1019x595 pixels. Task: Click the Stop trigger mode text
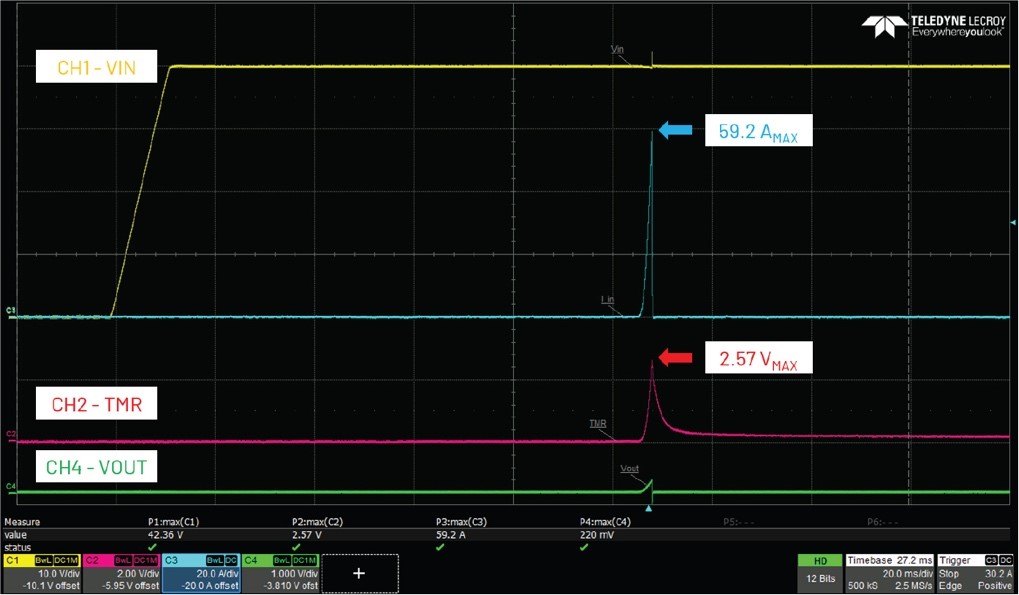coord(948,573)
